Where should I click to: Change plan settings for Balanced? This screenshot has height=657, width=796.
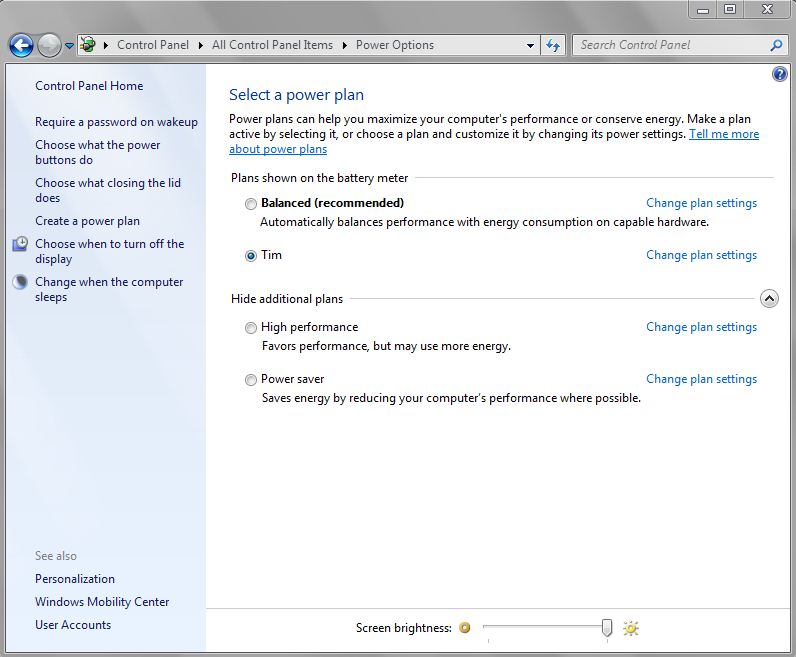click(x=701, y=203)
